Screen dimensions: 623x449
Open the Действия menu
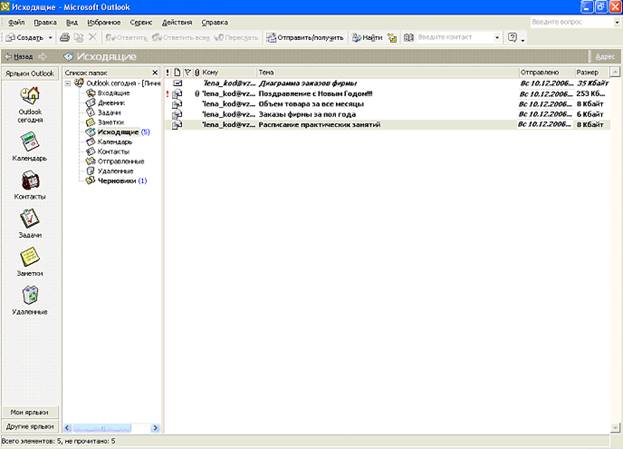[x=177, y=23]
